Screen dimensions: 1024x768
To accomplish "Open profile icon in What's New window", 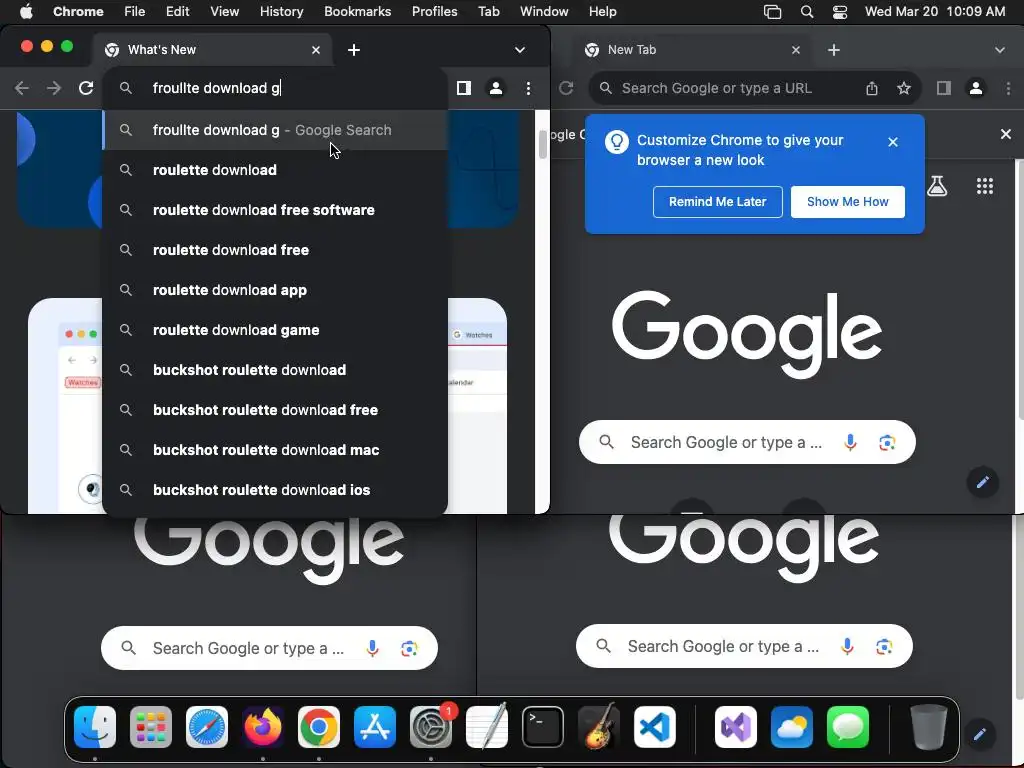I will pyautogui.click(x=496, y=88).
